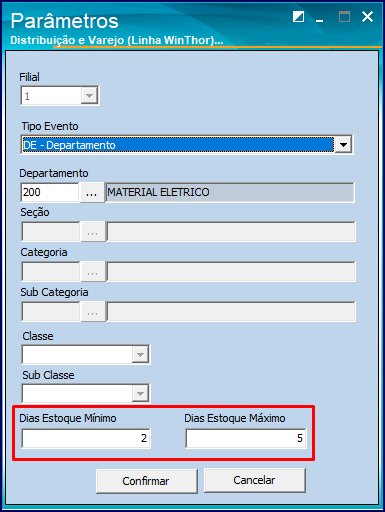Screen dimensions: 385x512
Task: Close the Parâmetros window
Action: click(x=367, y=16)
